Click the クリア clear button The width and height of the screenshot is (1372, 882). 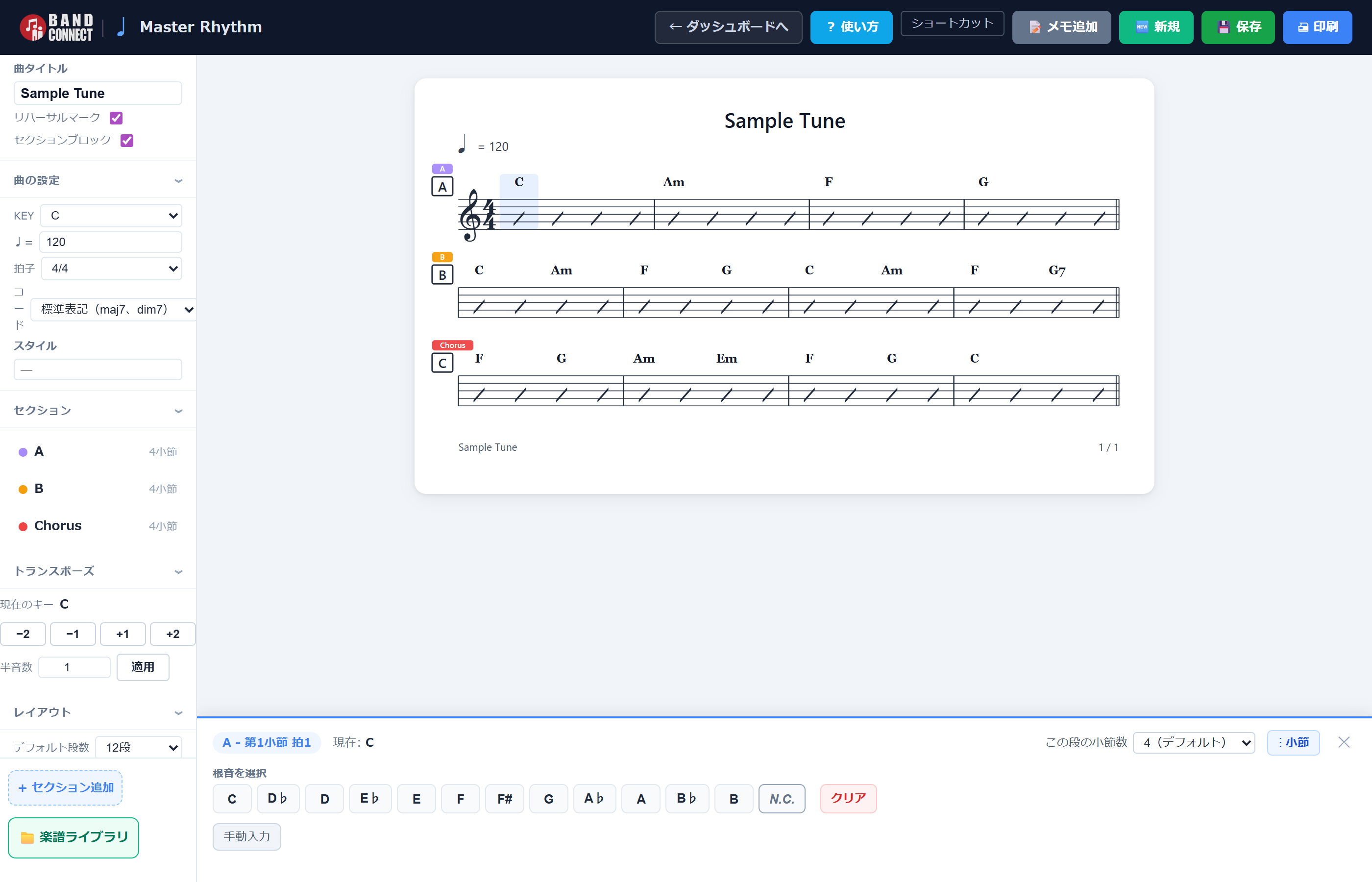point(848,799)
